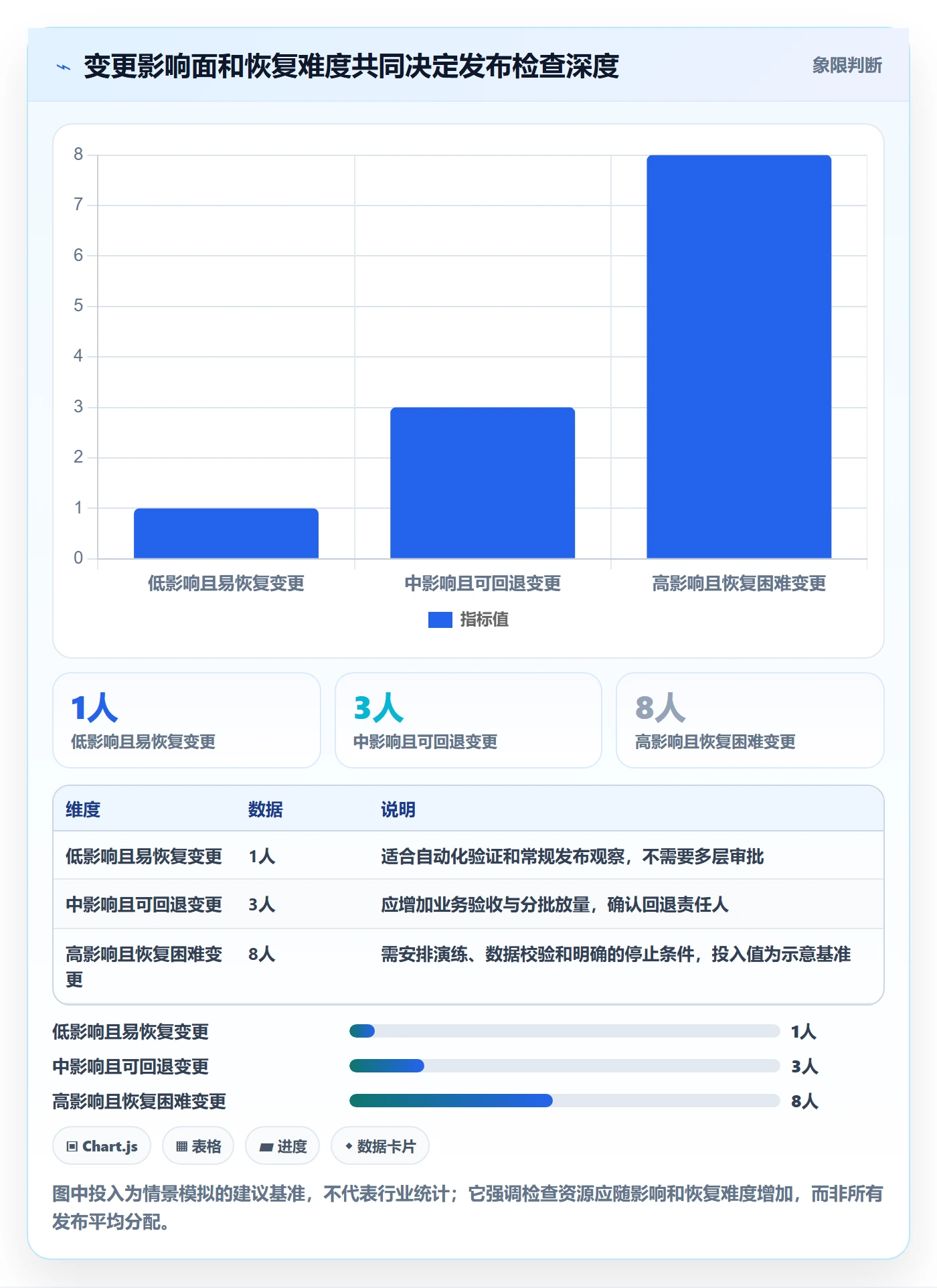This screenshot has width=937, height=1288.
Task: Click the progress bar for 中影响且可回退变更
Action: pos(564,1066)
